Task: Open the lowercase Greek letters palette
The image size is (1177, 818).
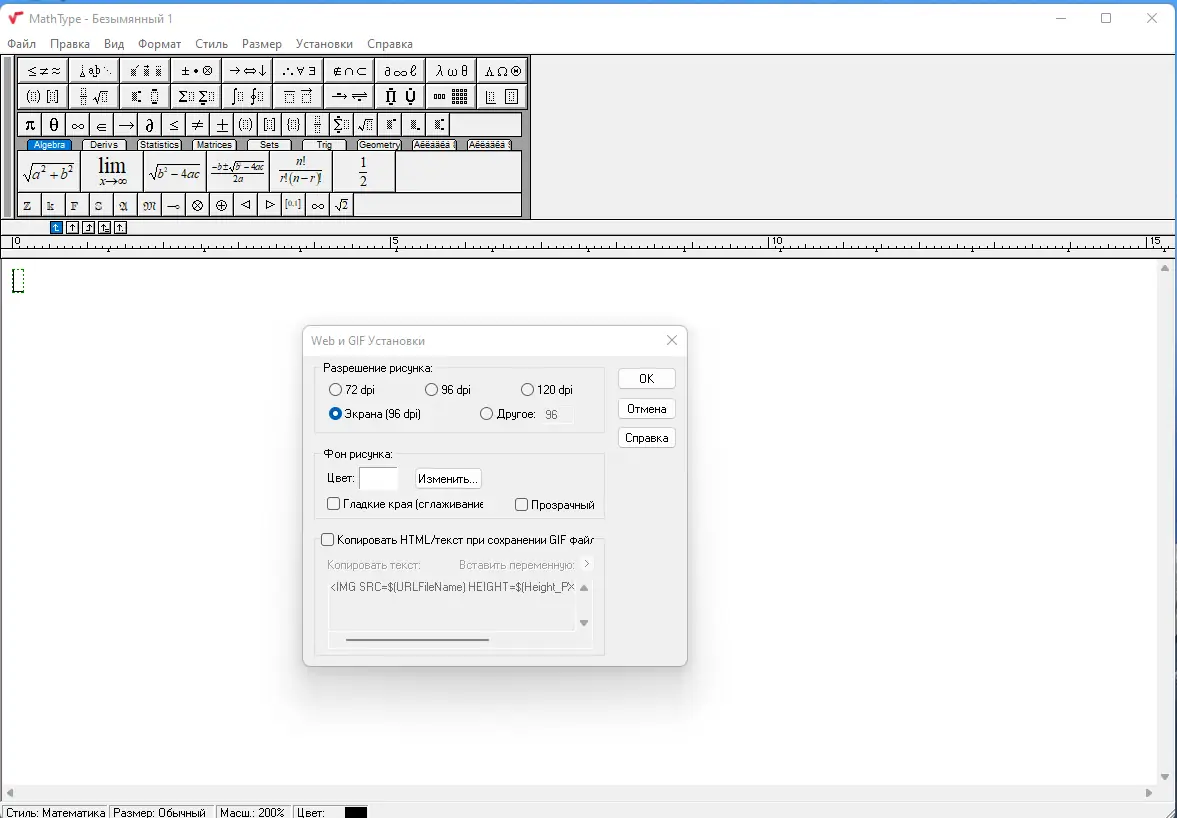Action: pyautogui.click(x=452, y=71)
